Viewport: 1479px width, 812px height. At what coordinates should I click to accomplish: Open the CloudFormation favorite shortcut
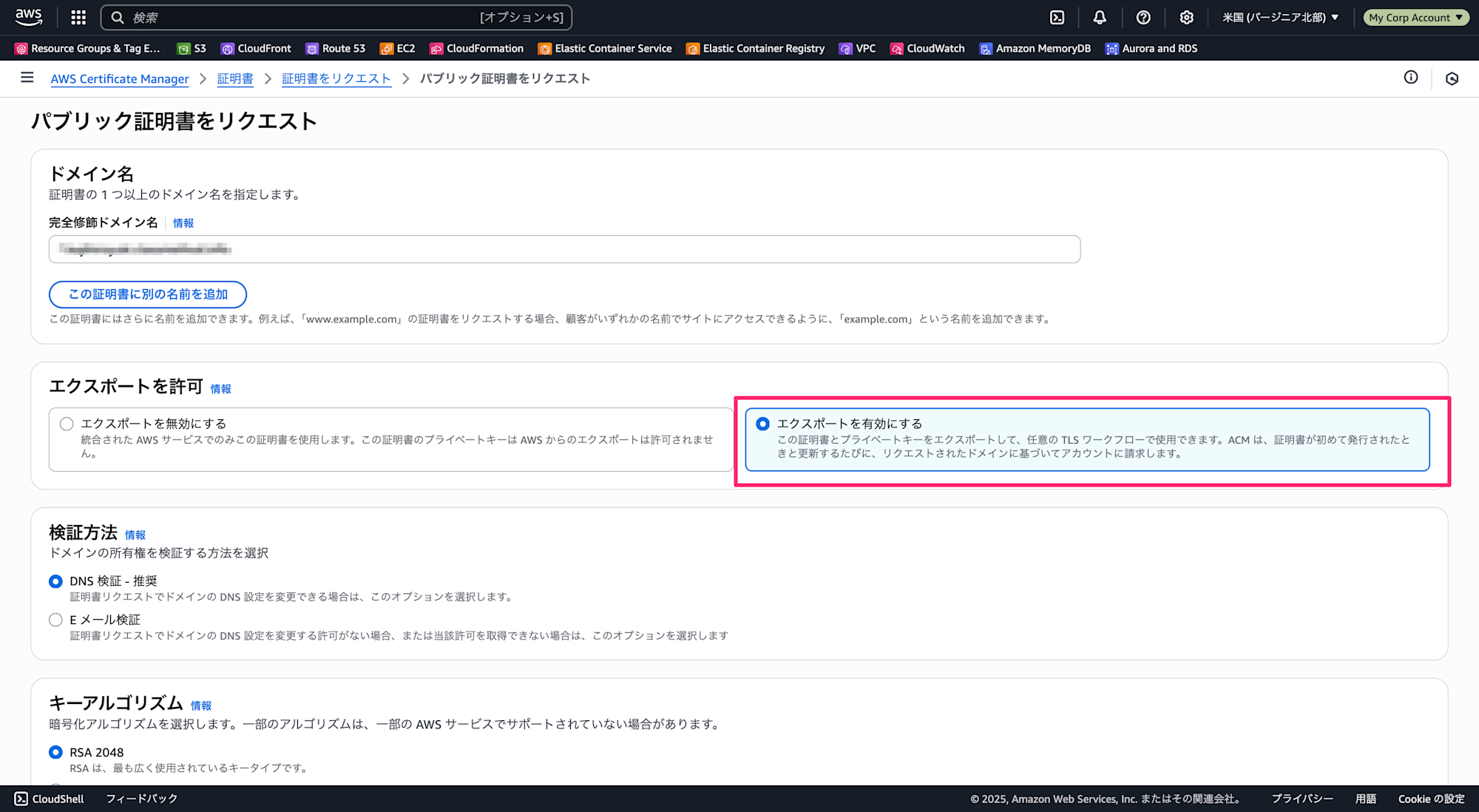477,49
